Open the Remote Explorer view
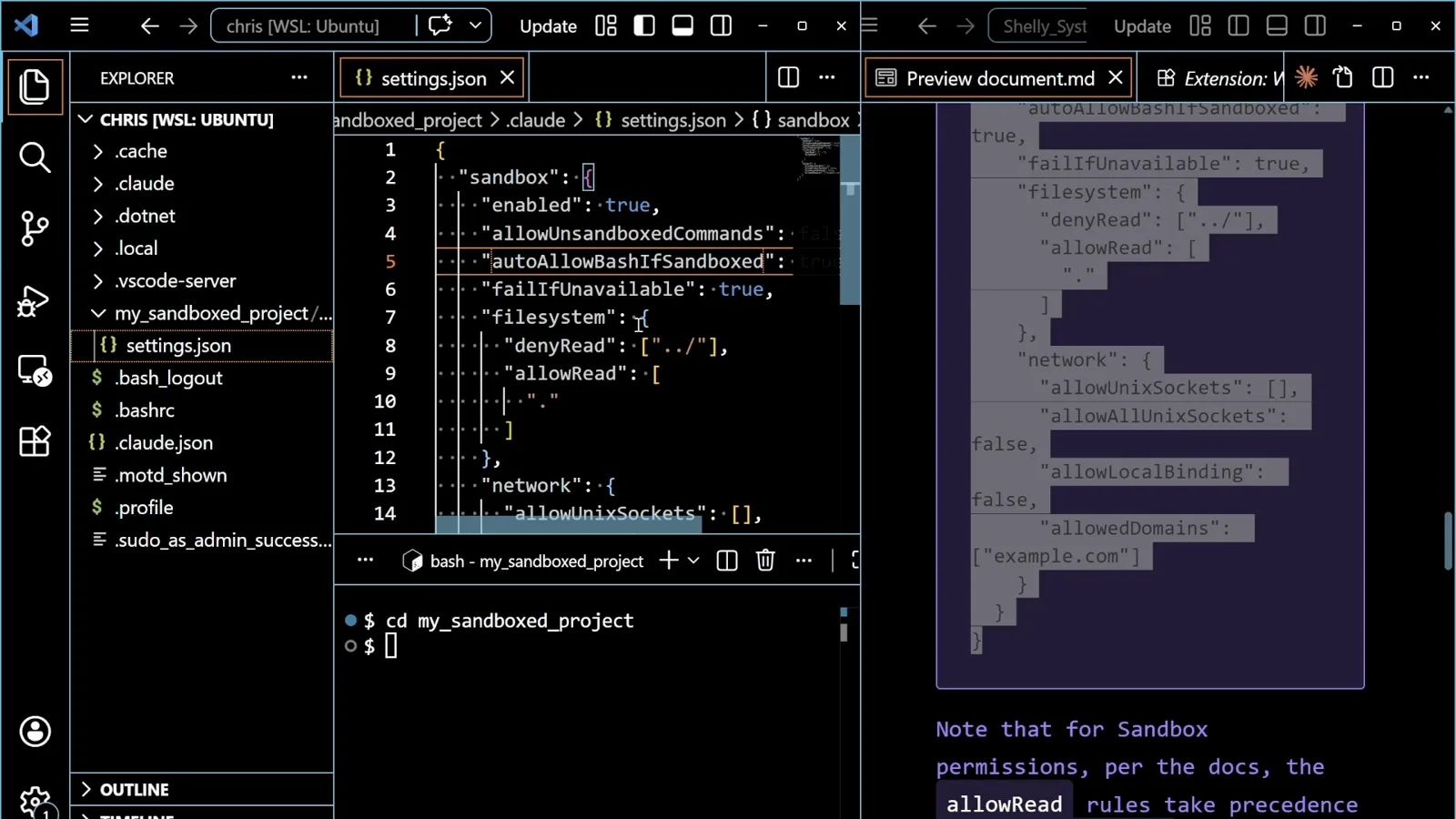 (x=35, y=371)
